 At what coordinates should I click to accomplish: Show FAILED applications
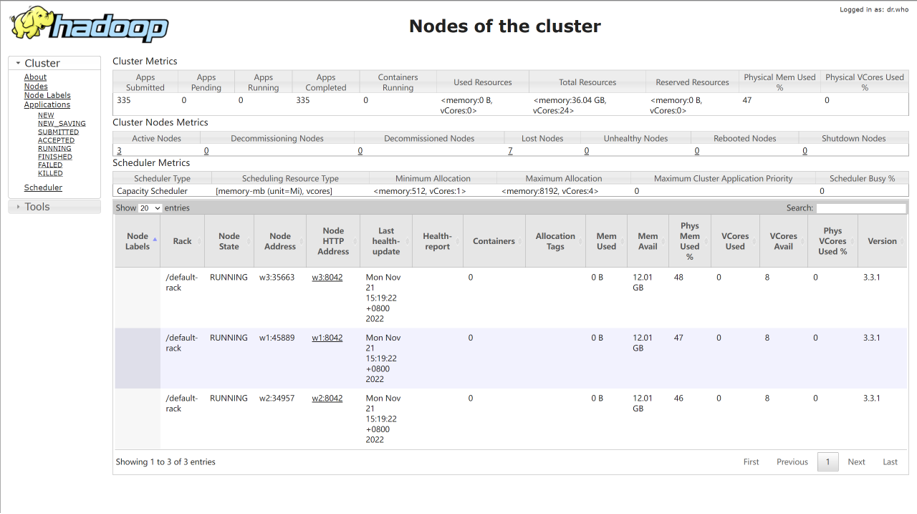pos(50,165)
